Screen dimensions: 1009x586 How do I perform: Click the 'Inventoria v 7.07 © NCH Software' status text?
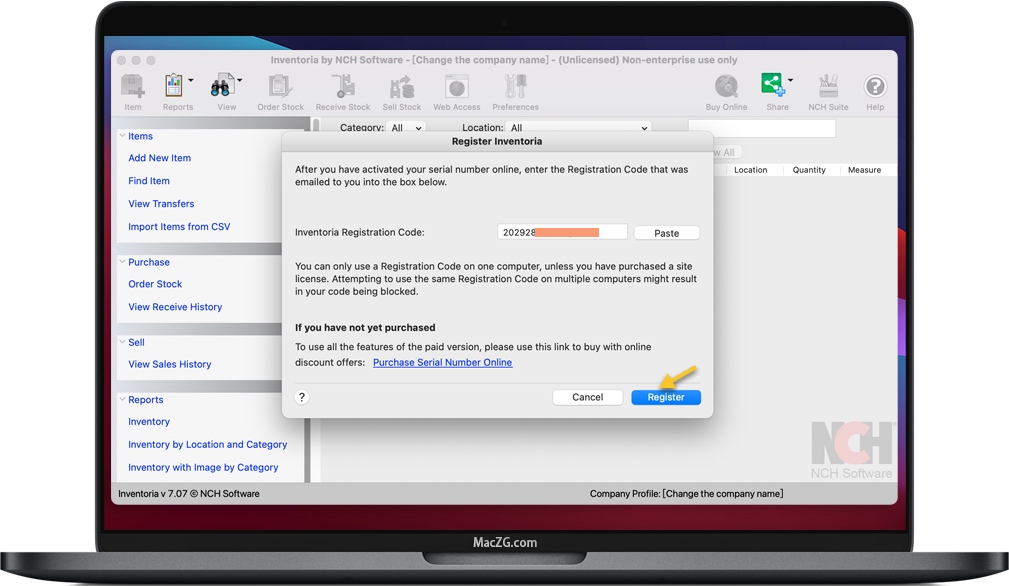[189, 493]
